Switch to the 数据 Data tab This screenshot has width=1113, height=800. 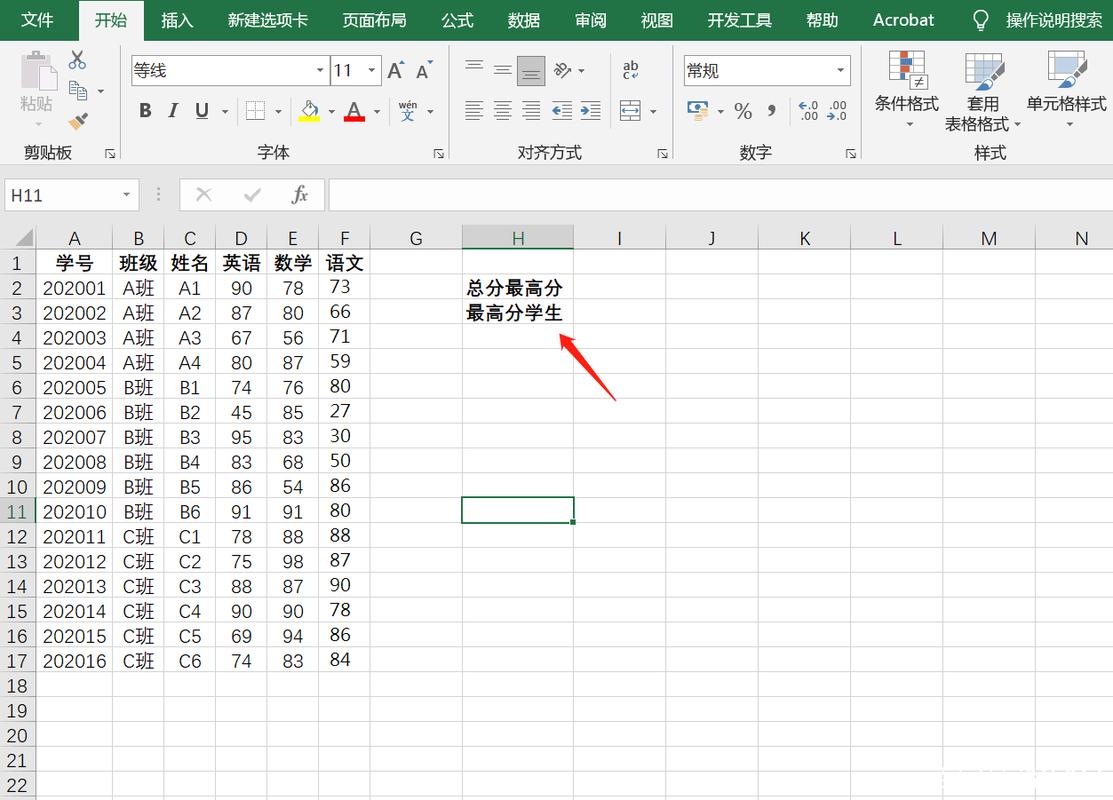pyautogui.click(x=524, y=20)
